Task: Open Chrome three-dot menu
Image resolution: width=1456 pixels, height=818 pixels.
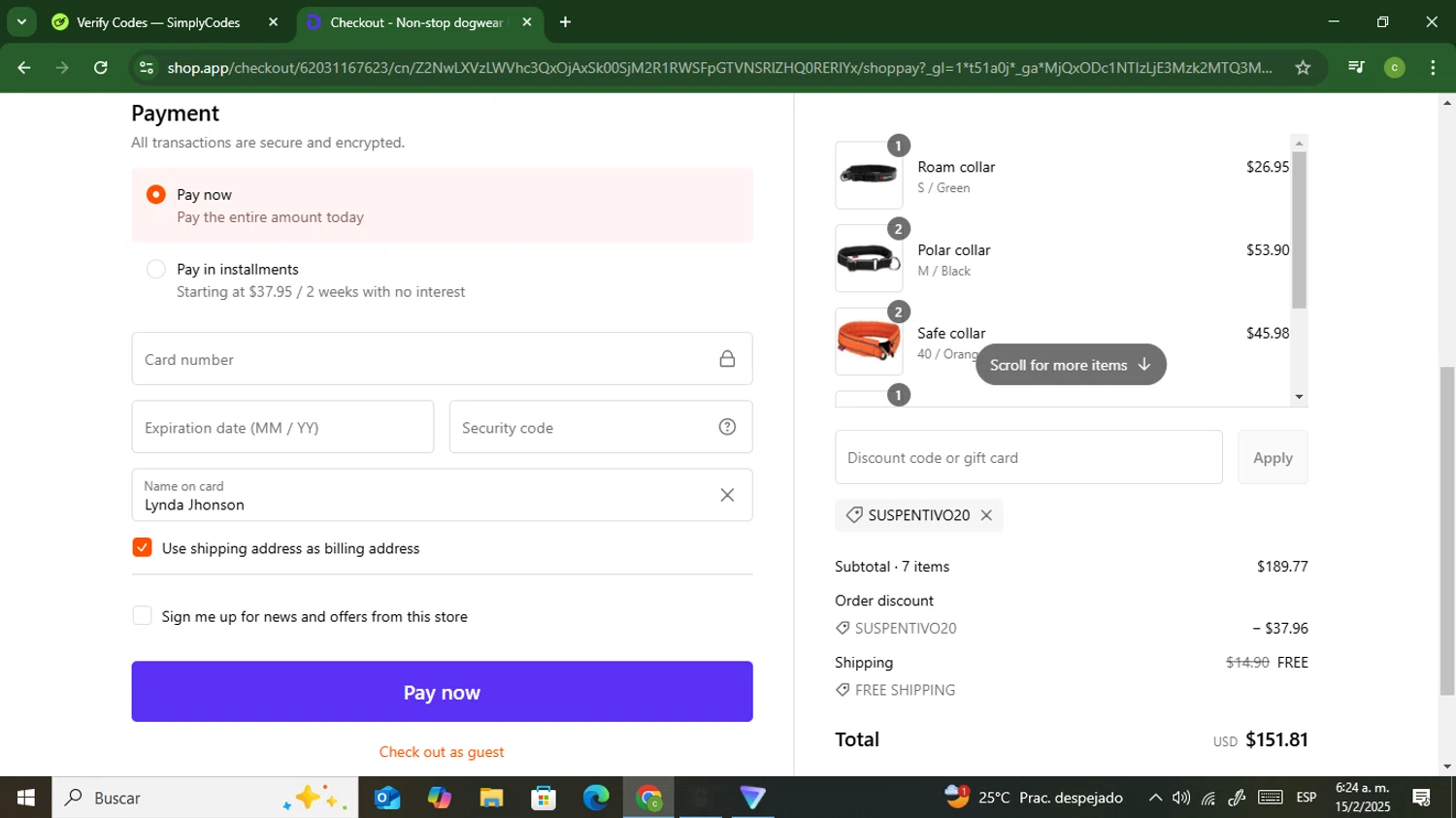Action: point(1433,67)
